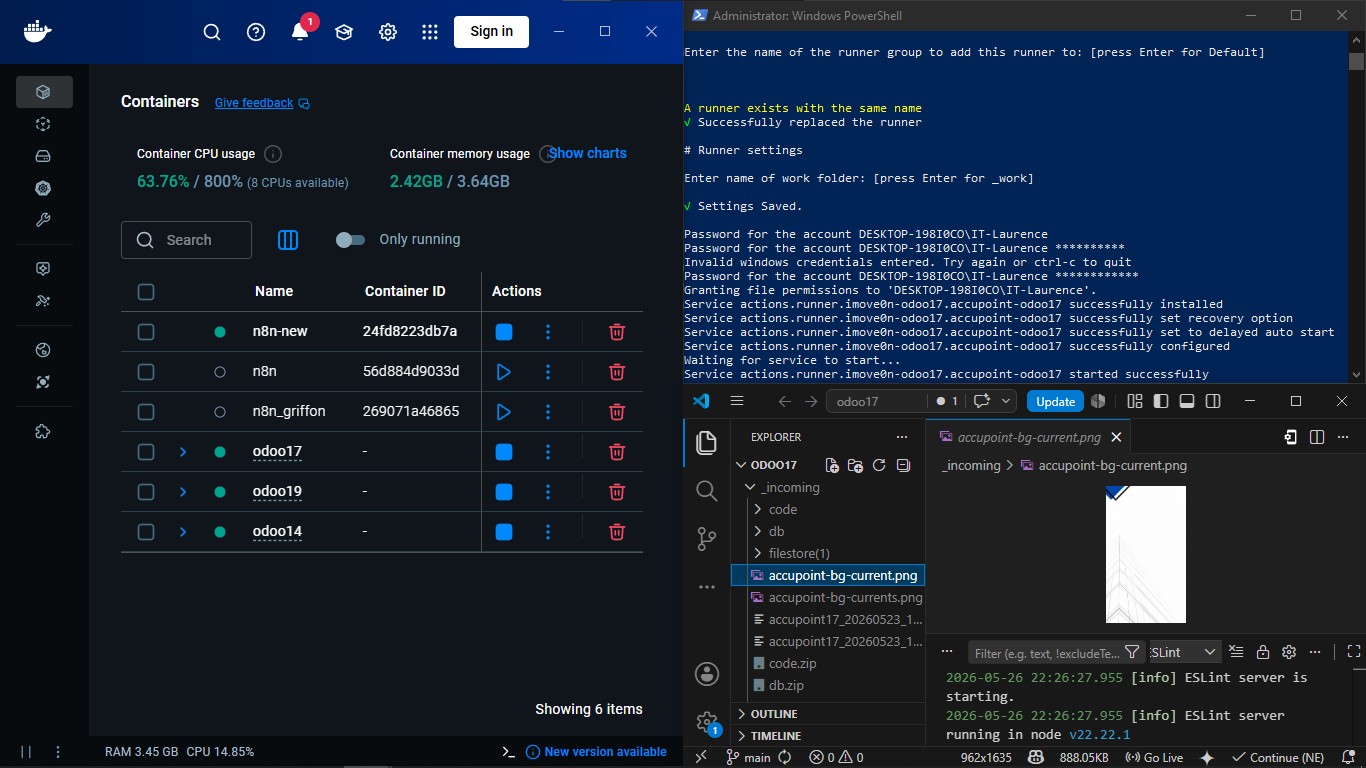The image size is (1366, 768).
Task: Toggle VS Code primary sidebar layout
Action: tap(1160, 401)
